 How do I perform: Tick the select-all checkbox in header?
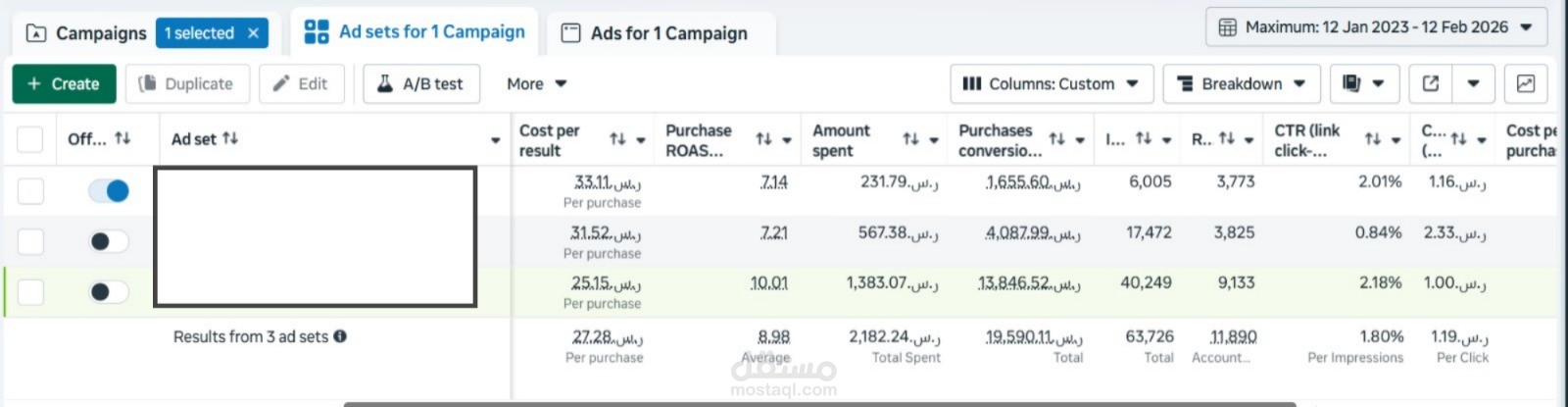coord(30,139)
